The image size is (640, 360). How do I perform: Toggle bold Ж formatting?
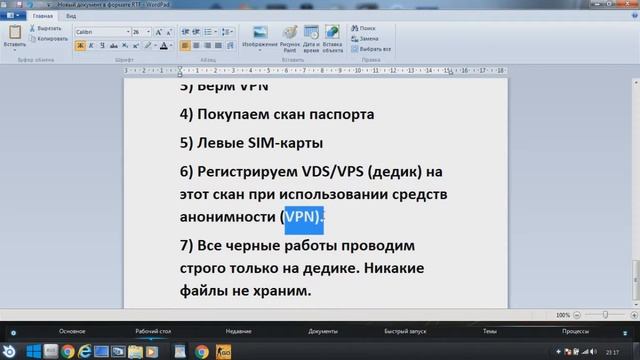(x=80, y=45)
